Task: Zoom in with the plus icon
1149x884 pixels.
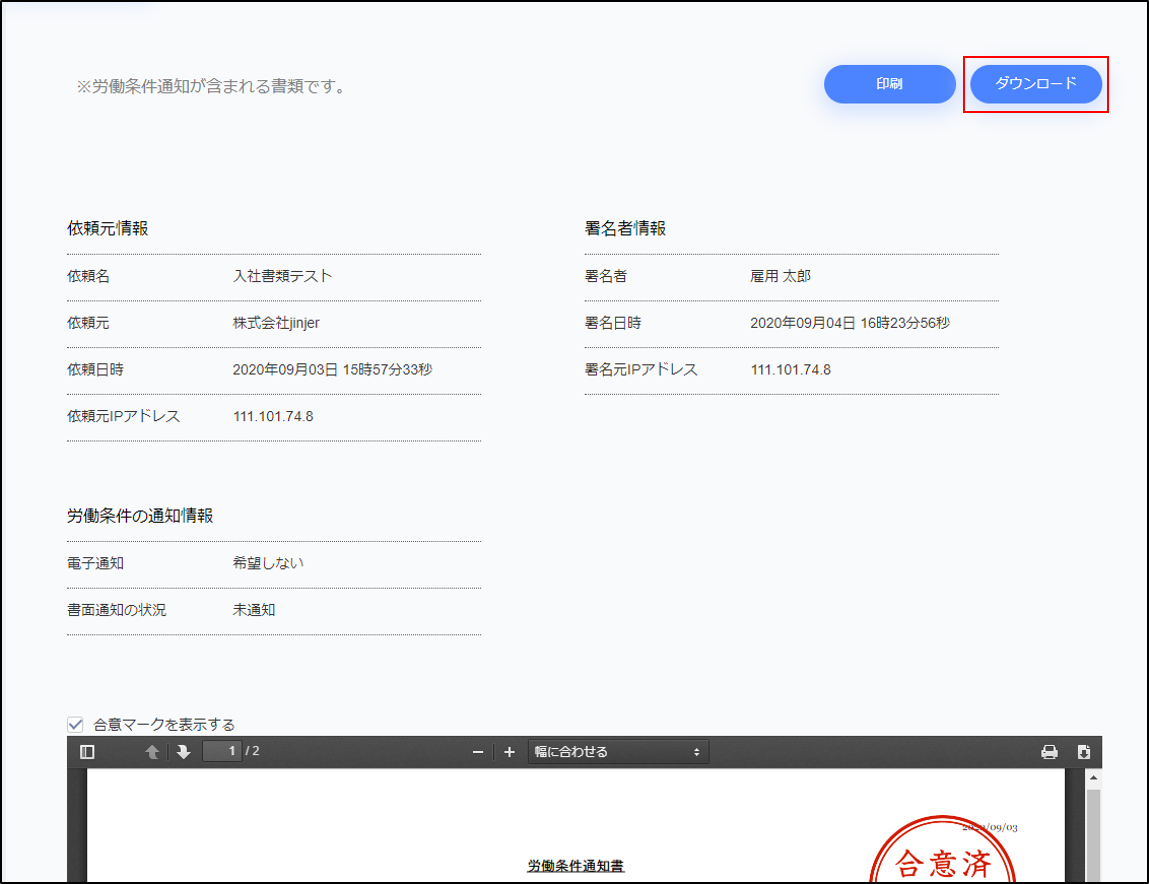Action: coord(509,752)
